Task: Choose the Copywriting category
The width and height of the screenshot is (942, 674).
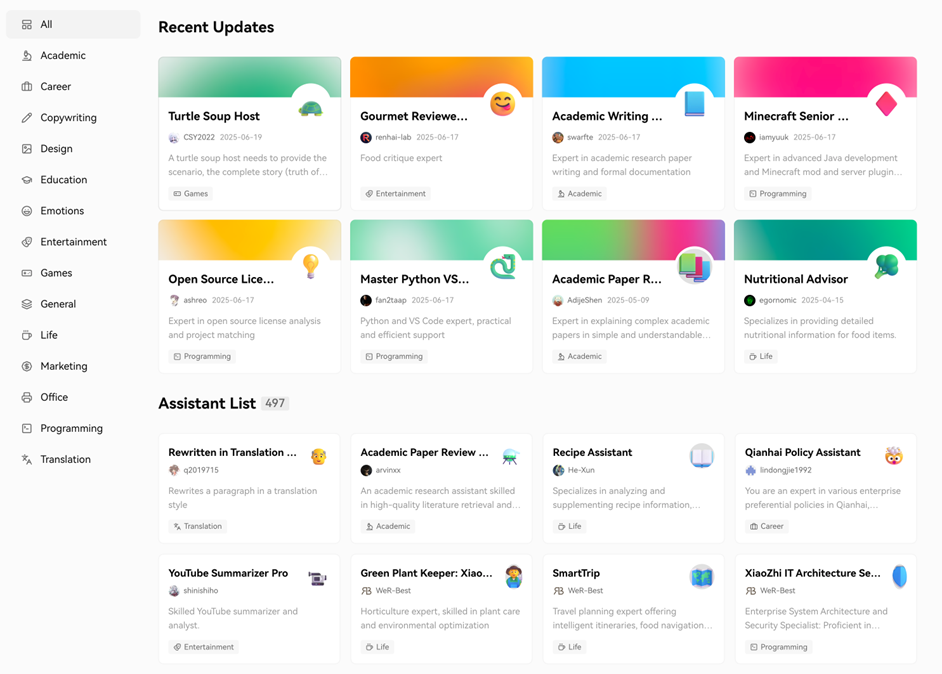Action: coord(68,118)
